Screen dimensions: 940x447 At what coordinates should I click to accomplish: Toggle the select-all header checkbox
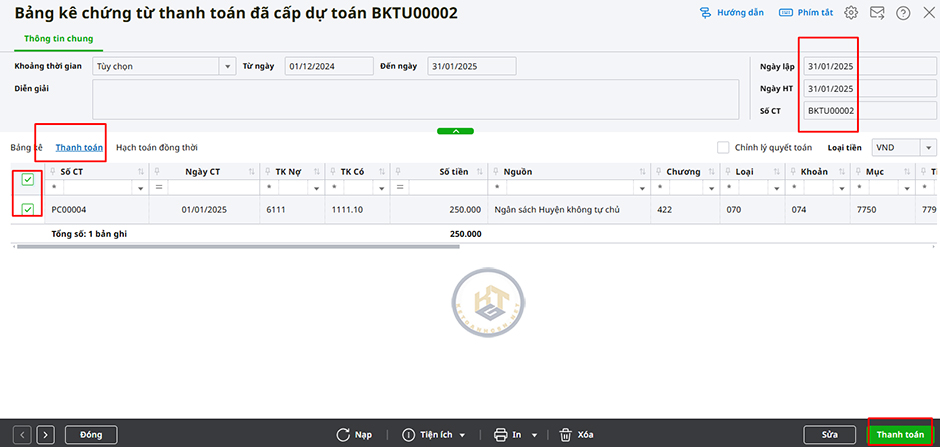pyautogui.click(x=28, y=180)
